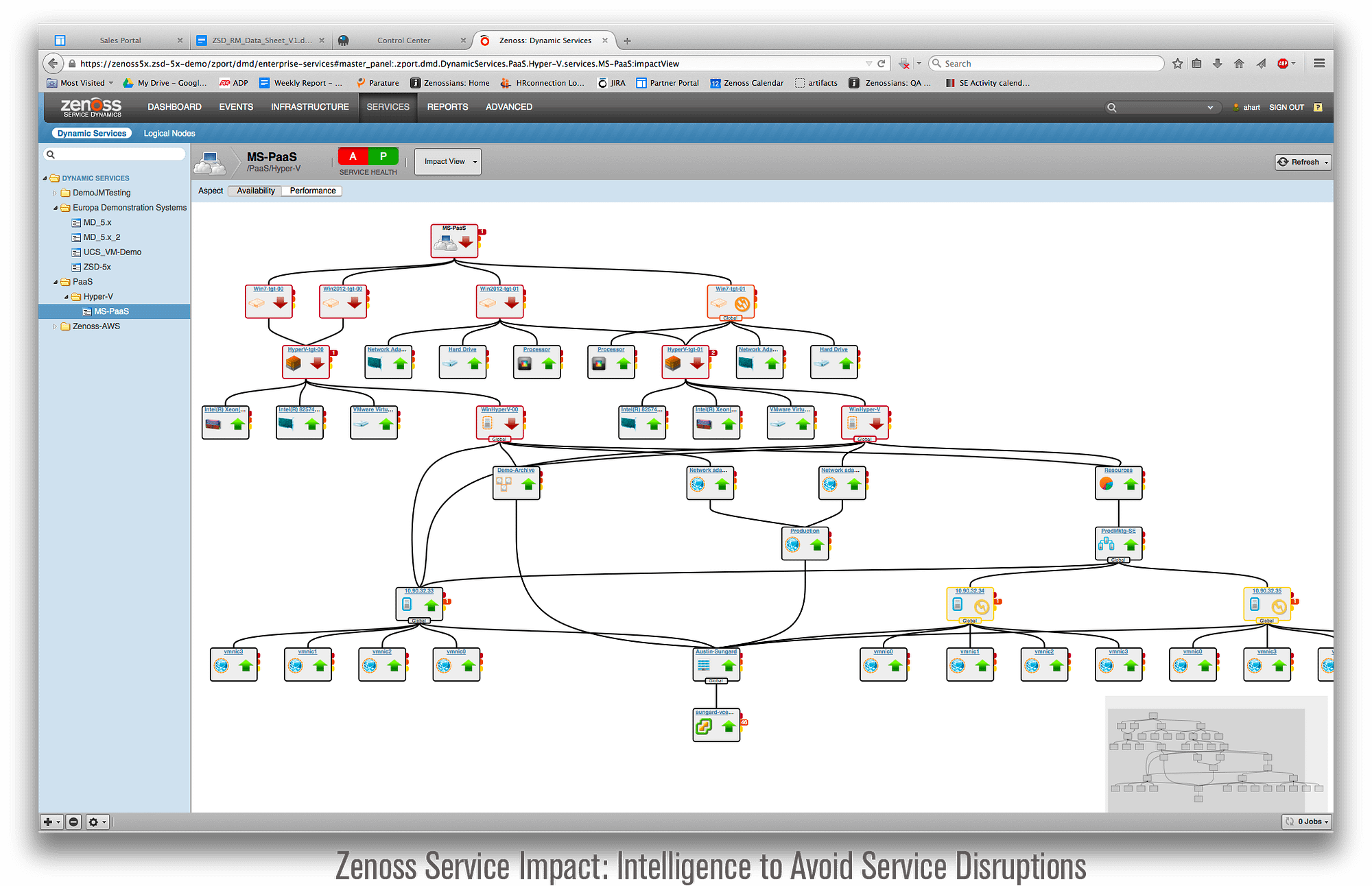
Task: Open the Most Visited bookmarks dropdown
Action: [80, 83]
